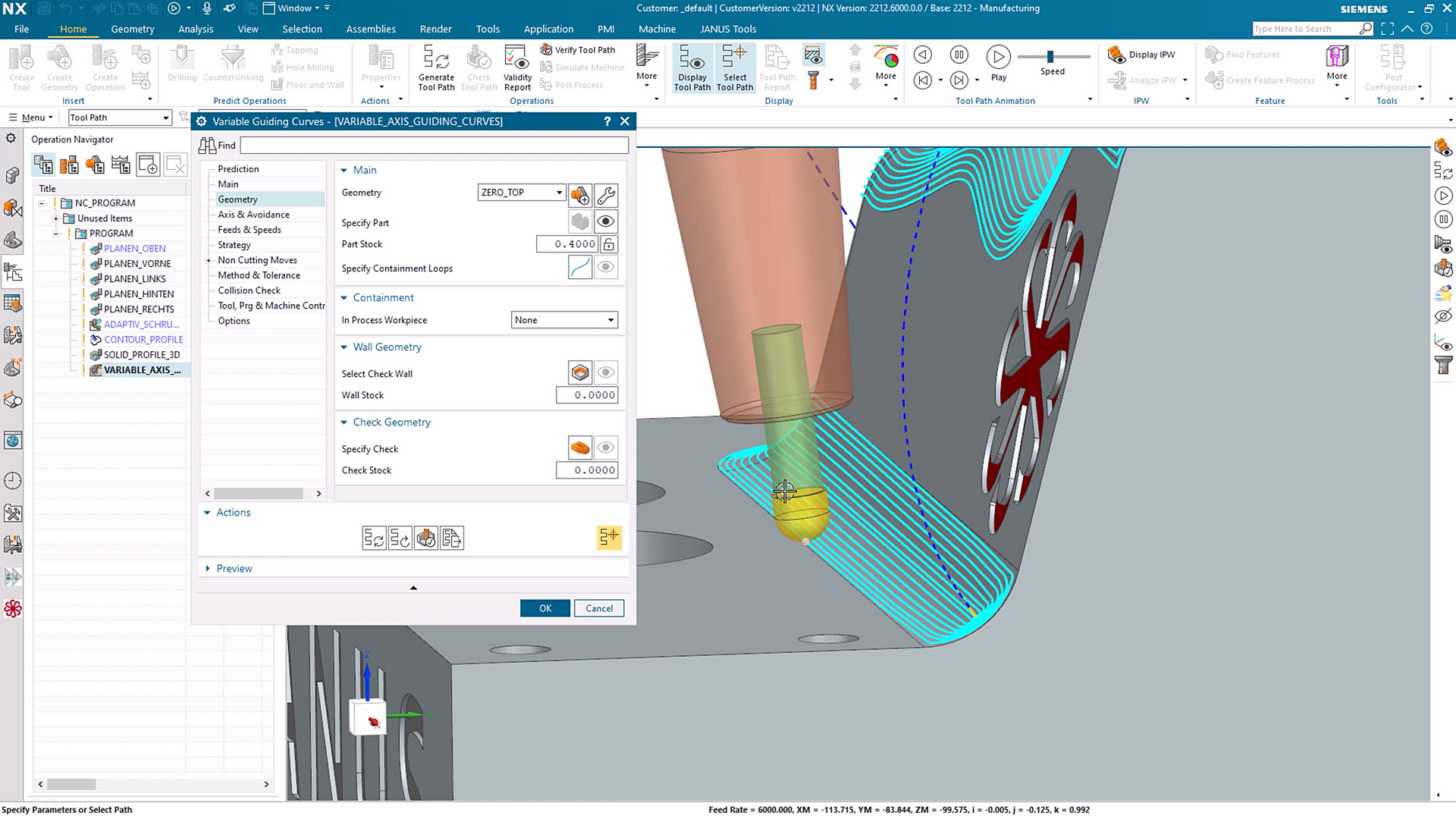
Task: Collapse the Check Geometry section
Action: 344,422
